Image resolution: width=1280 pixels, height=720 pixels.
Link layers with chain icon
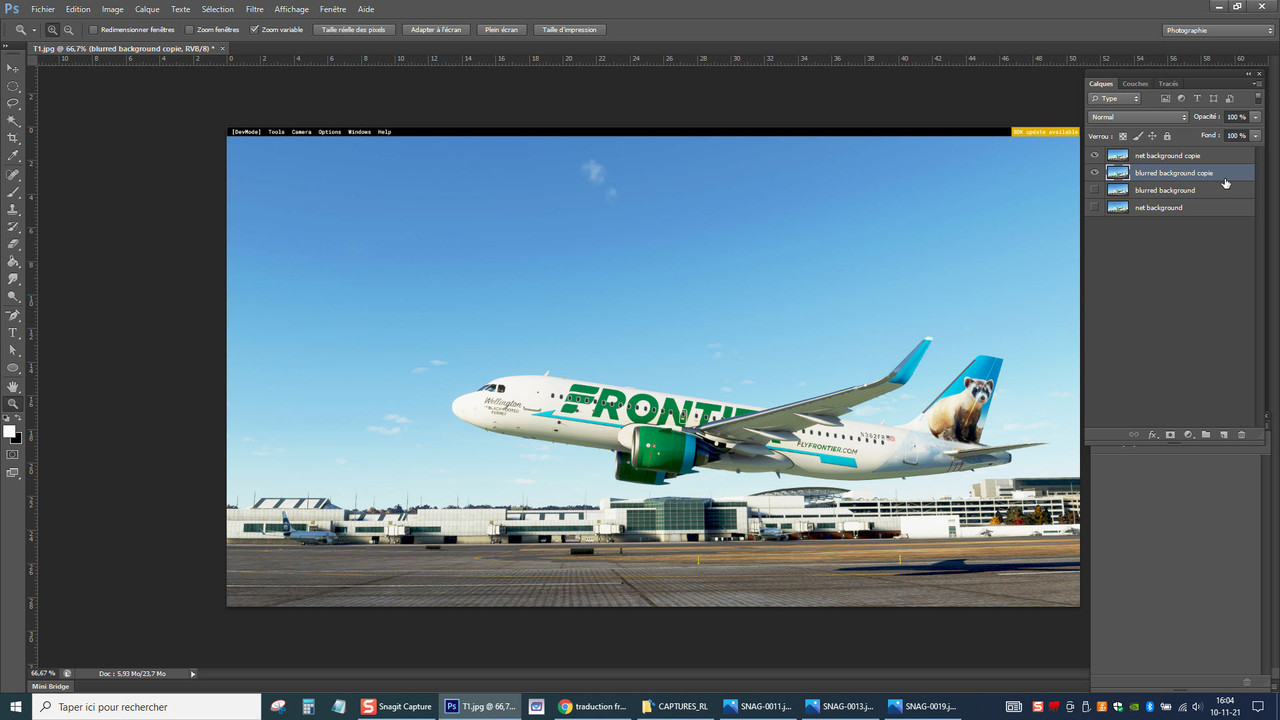1134,435
